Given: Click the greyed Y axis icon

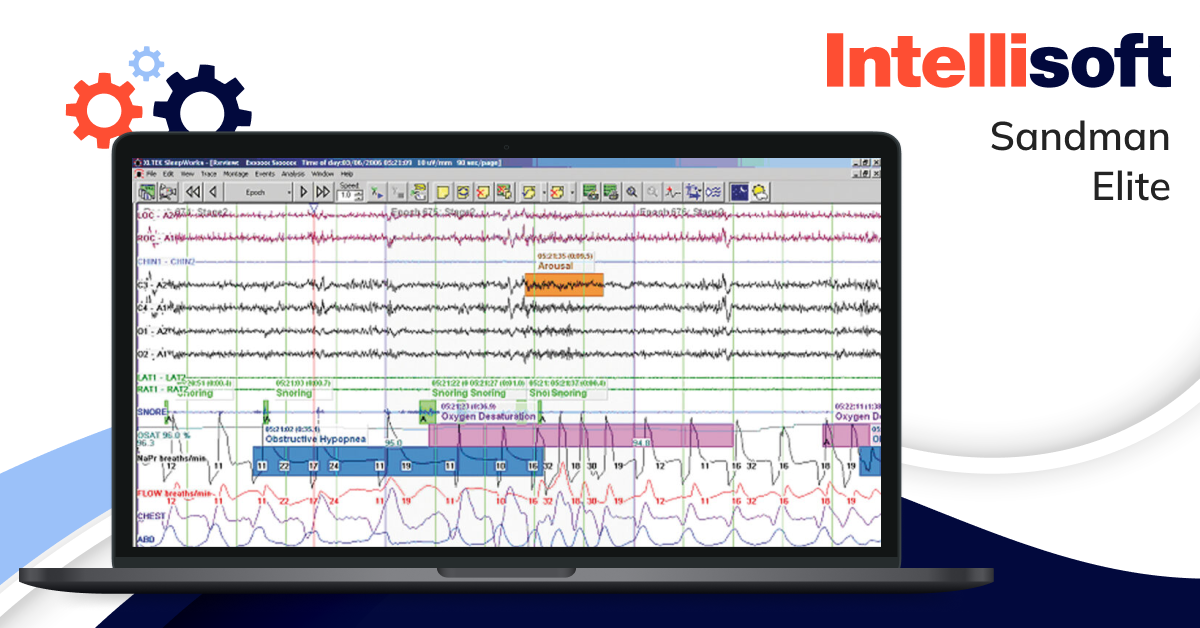Looking at the screenshot, I should [x=396, y=191].
